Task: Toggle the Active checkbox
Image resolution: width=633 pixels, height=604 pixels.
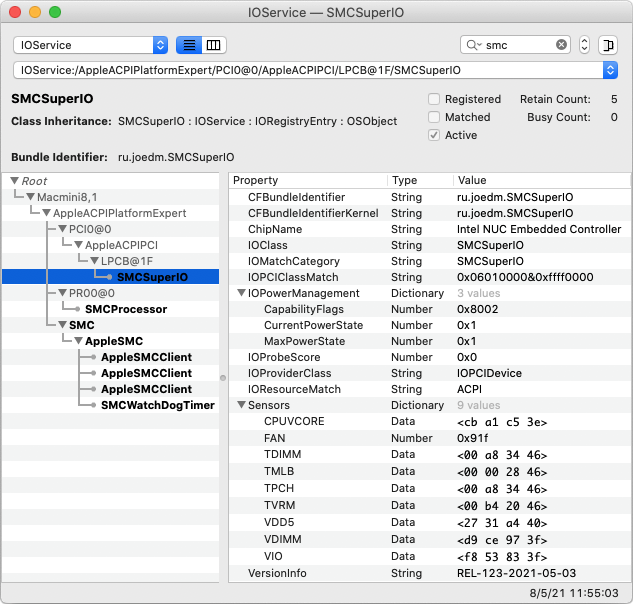Action: (x=434, y=135)
